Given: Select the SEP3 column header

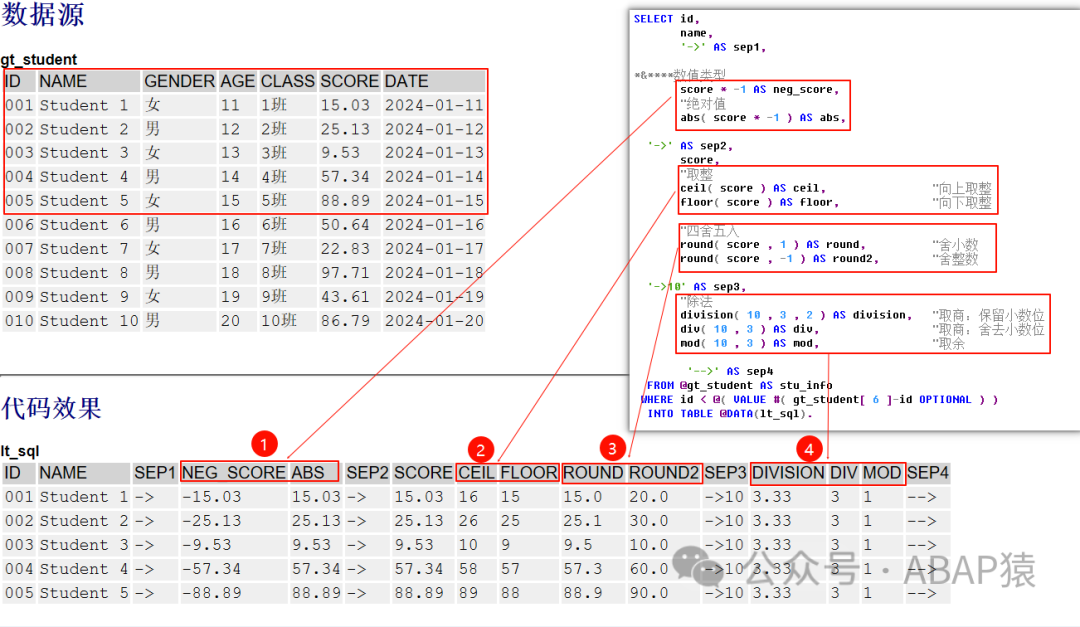Looking at the screenshot, I should point(725,473).
